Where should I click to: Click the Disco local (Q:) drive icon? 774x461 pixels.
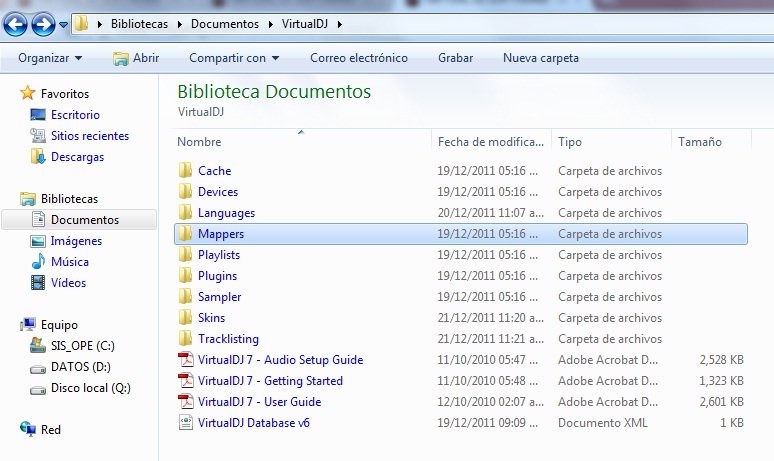pos(38,389)
